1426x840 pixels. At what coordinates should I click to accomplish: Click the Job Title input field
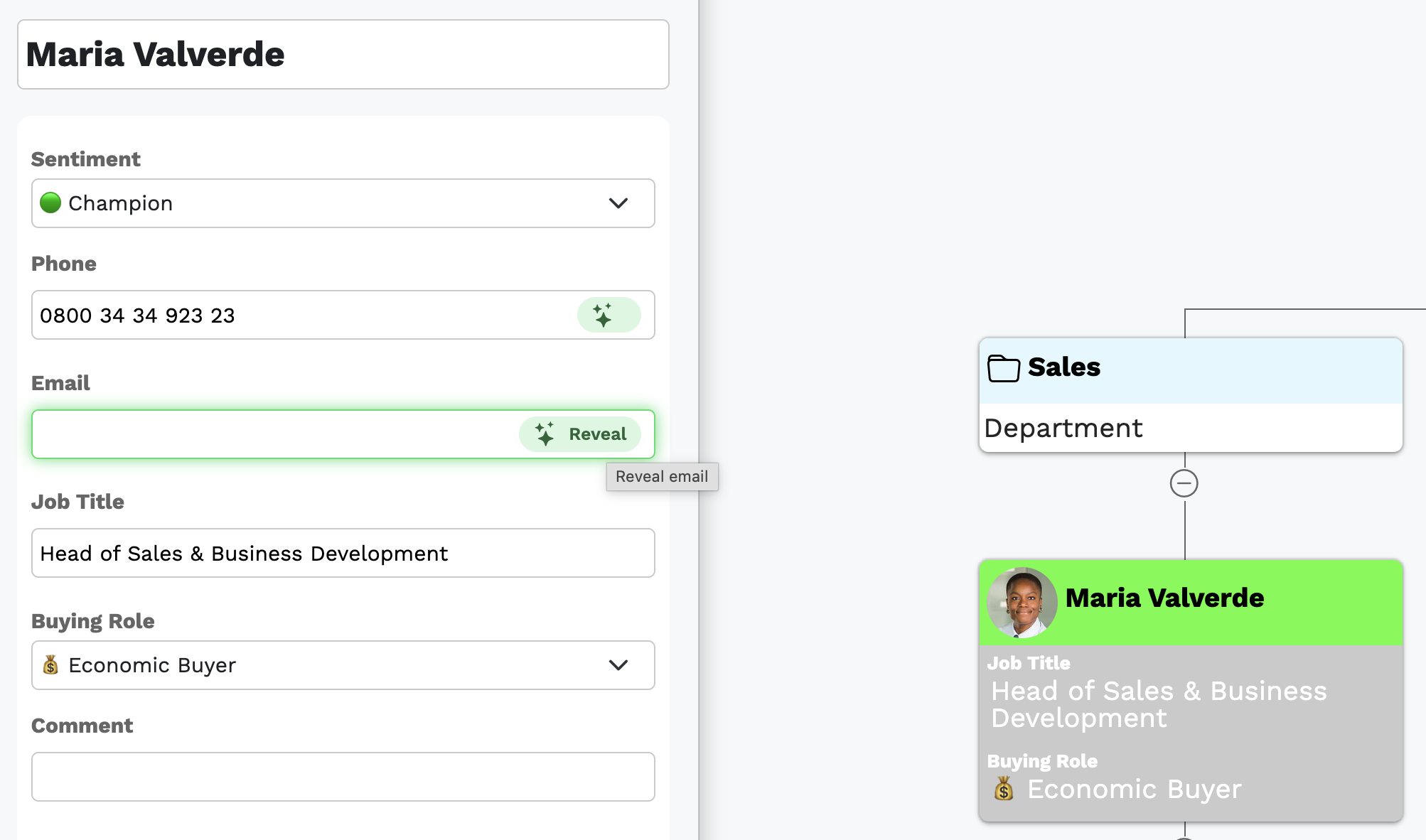tap(343, 553)
